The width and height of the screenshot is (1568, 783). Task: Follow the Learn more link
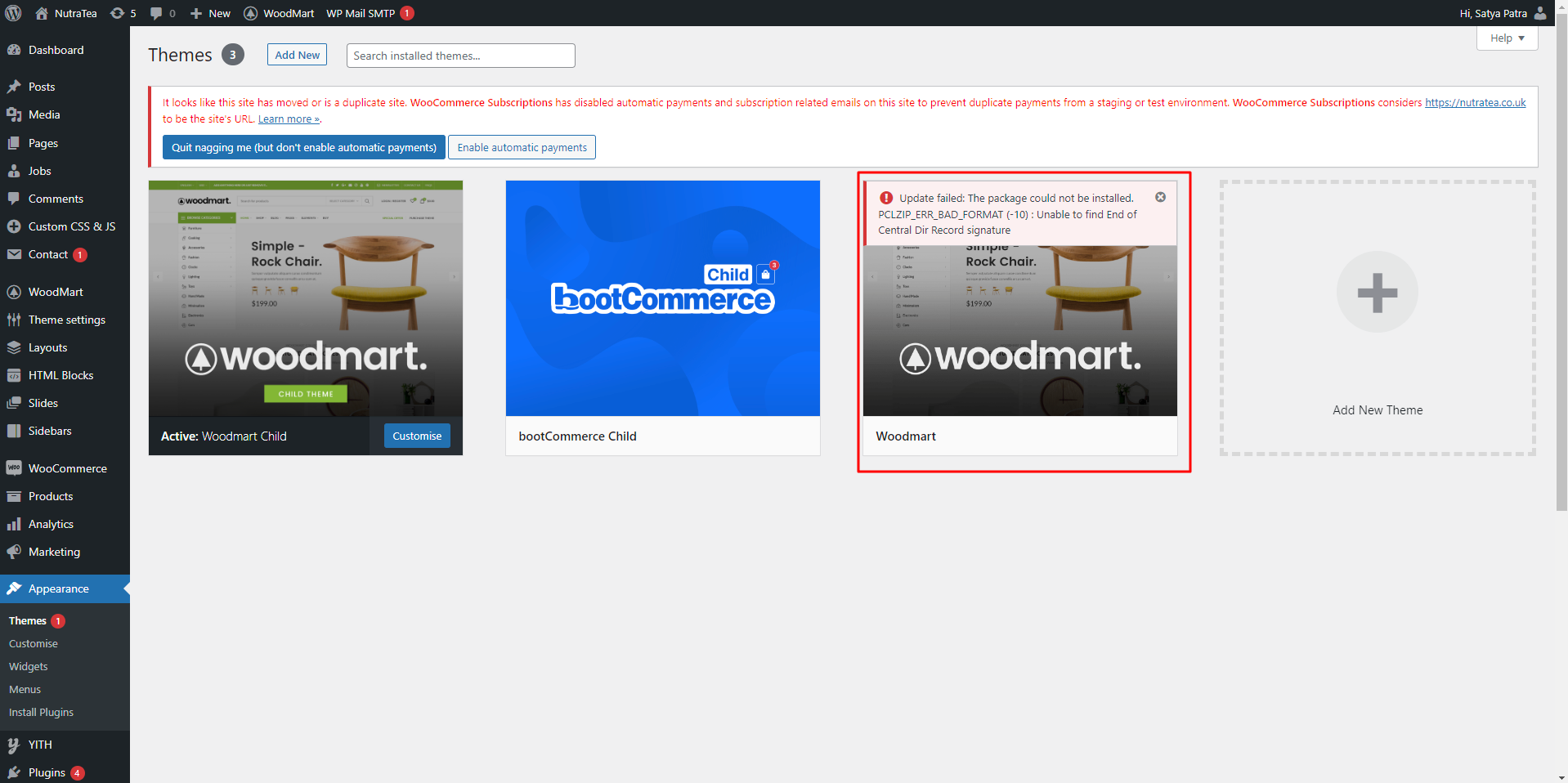pos(289,119)
